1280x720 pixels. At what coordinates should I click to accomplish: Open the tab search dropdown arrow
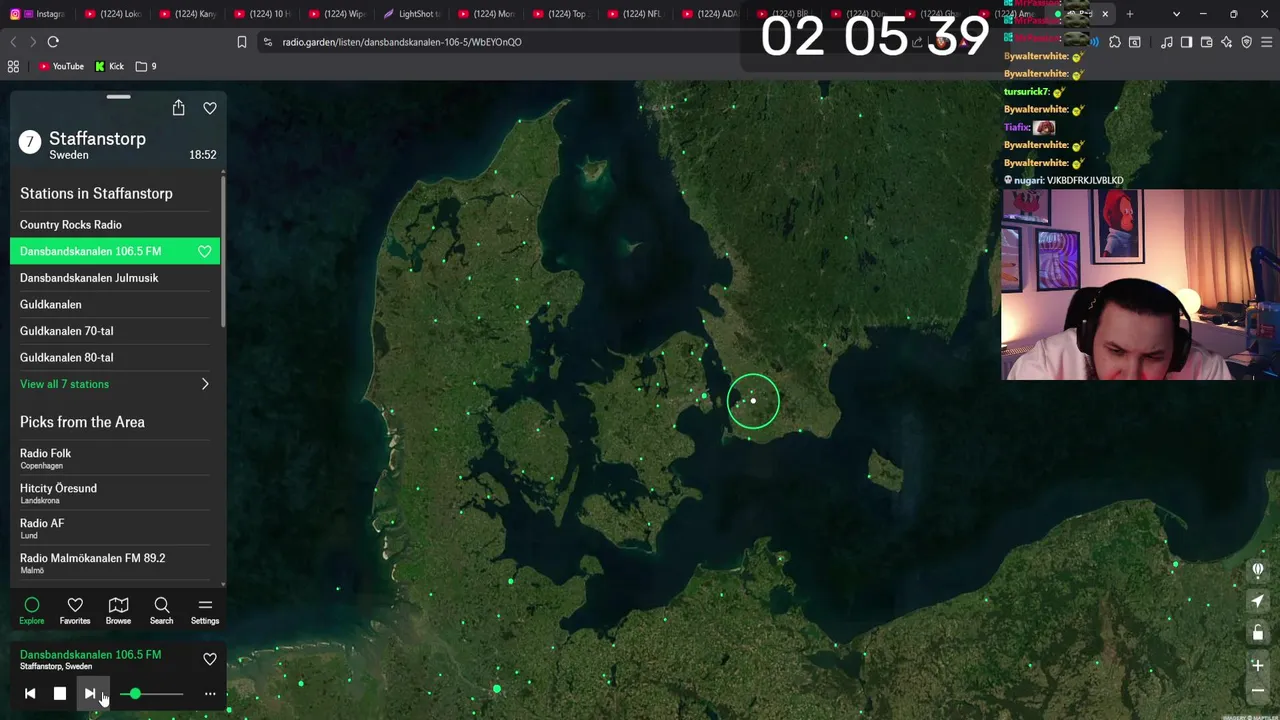pyautogui.click(x=1176, y=14)
